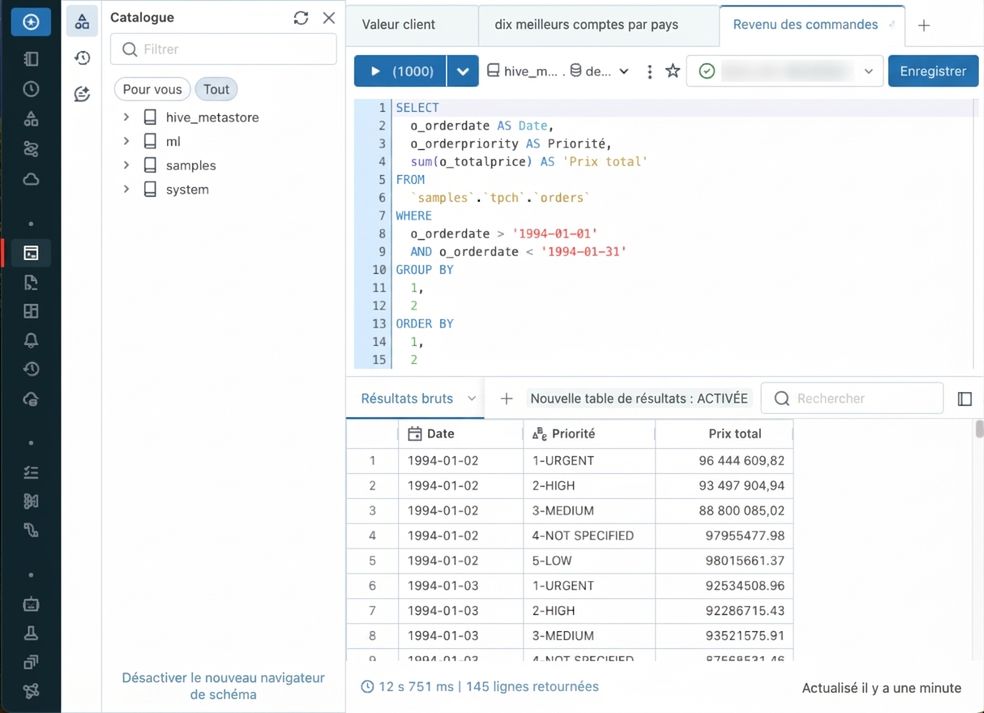Add a new query tab with plus
984x713 pixels.
pyautogui.click(x=924, y=25)
